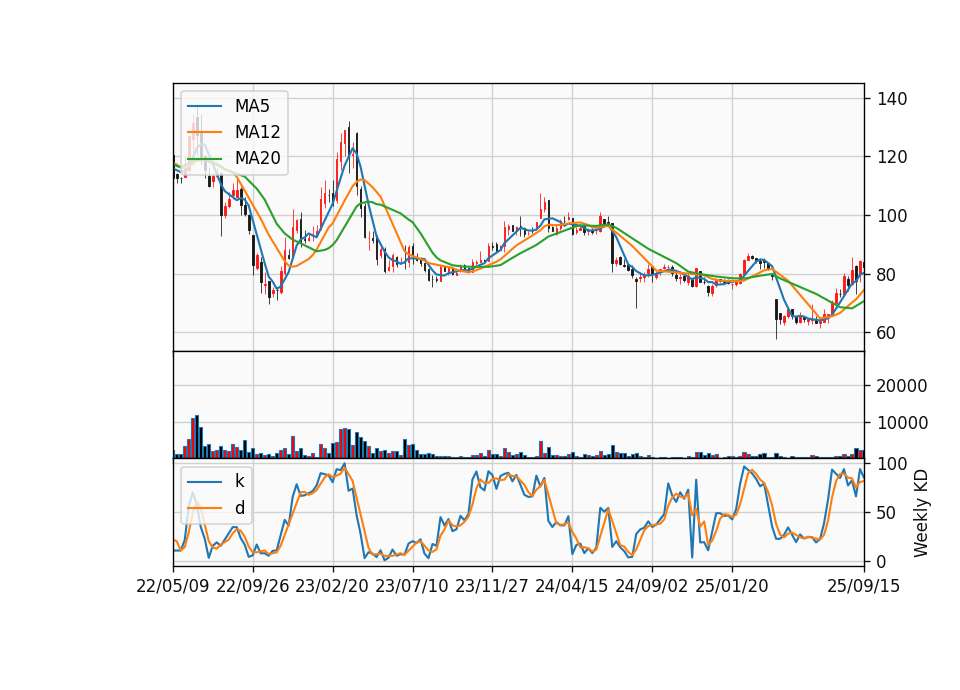This screenshot has height=690, width=960.
Task: Click the 24/04/15 date tick label
Action: click(x=572, y=586)
